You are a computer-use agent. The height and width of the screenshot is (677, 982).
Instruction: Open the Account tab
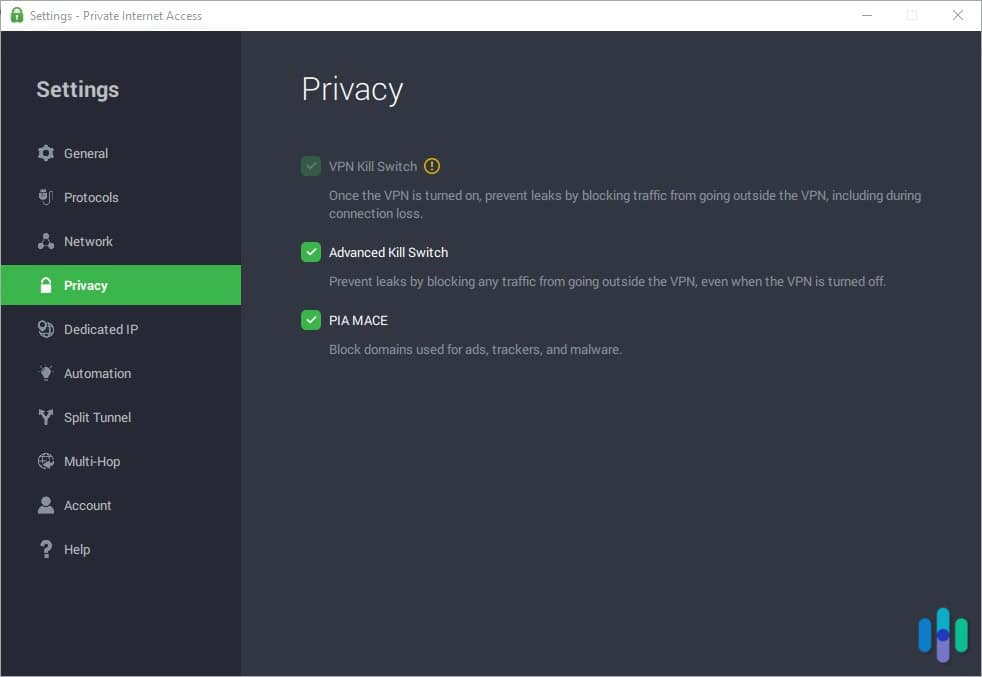point(121,505)
